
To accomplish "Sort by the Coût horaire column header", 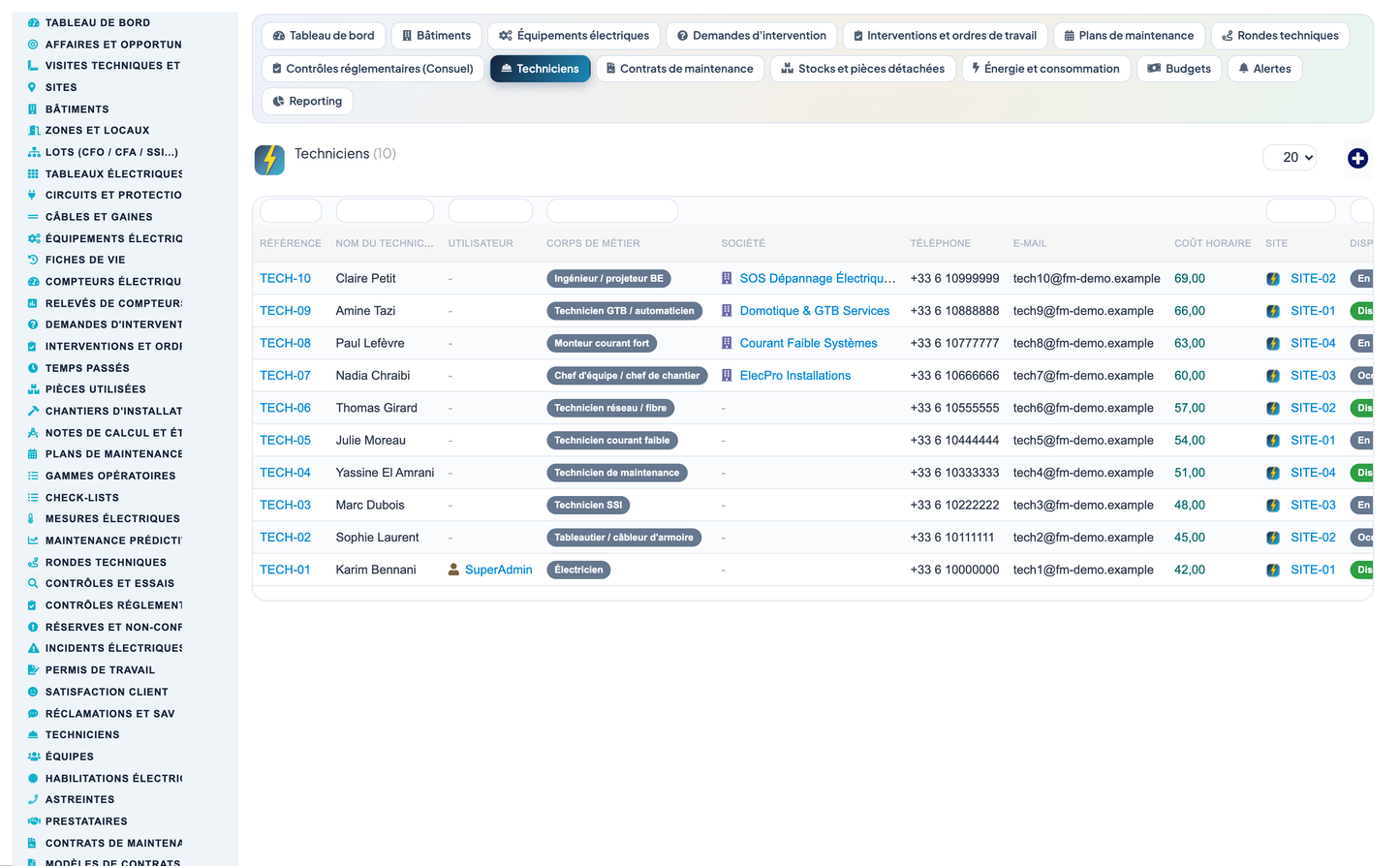I will [x=1212, y=243].
